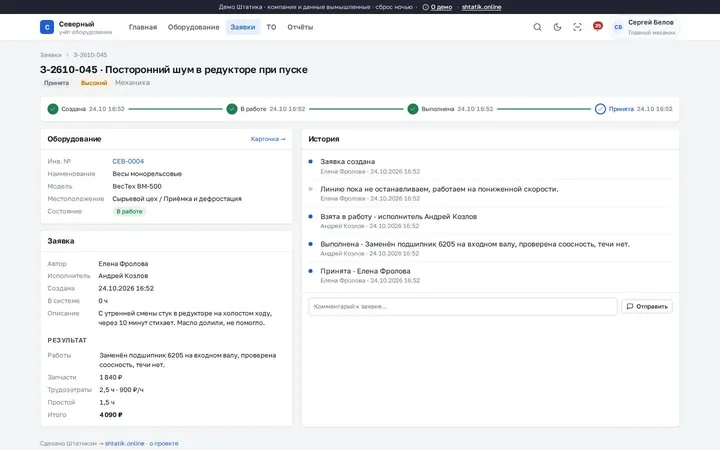Click the В работе equipment state badge

pos(129,212)
